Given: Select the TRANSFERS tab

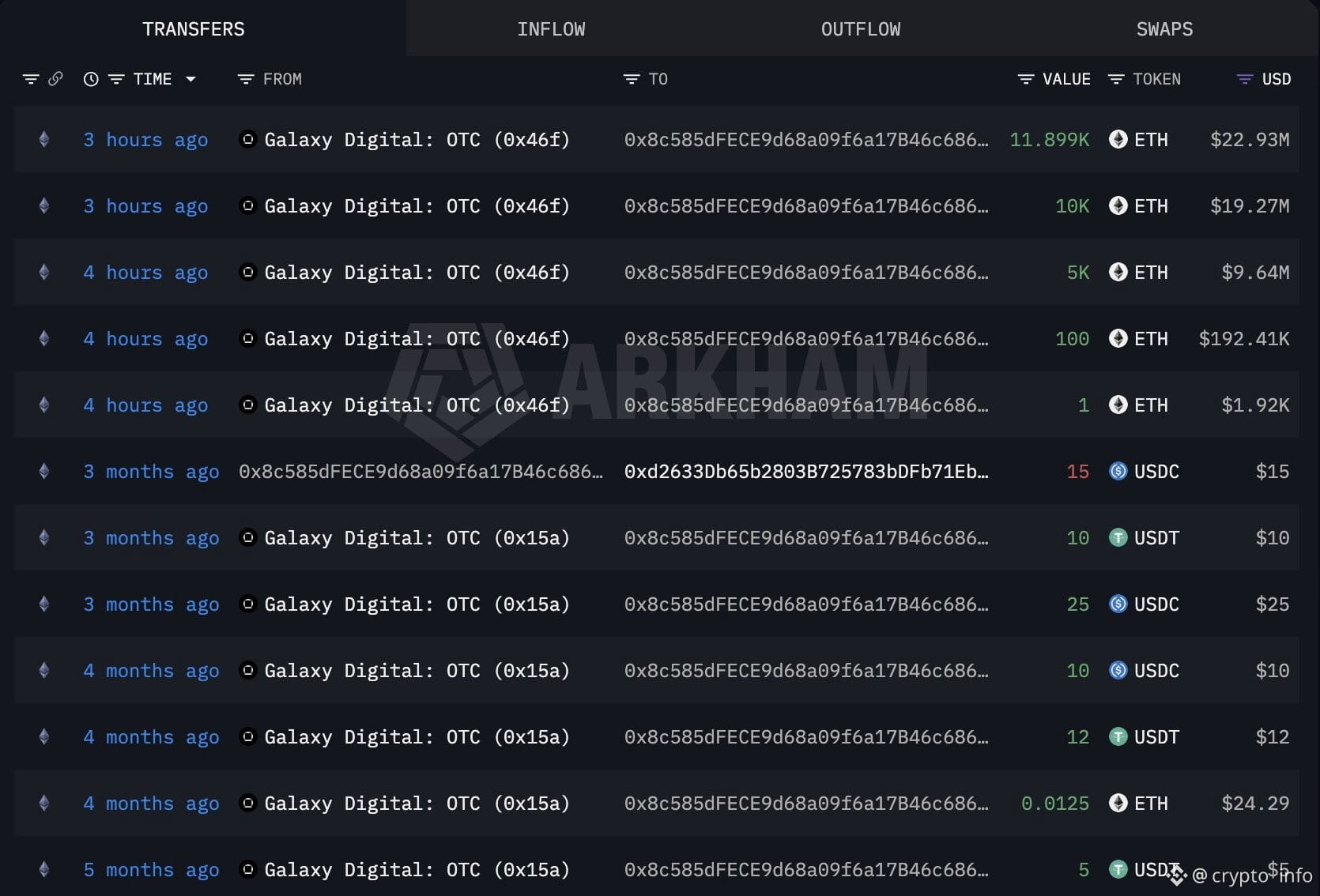Looking at the screenshot, I should (194, 29).
